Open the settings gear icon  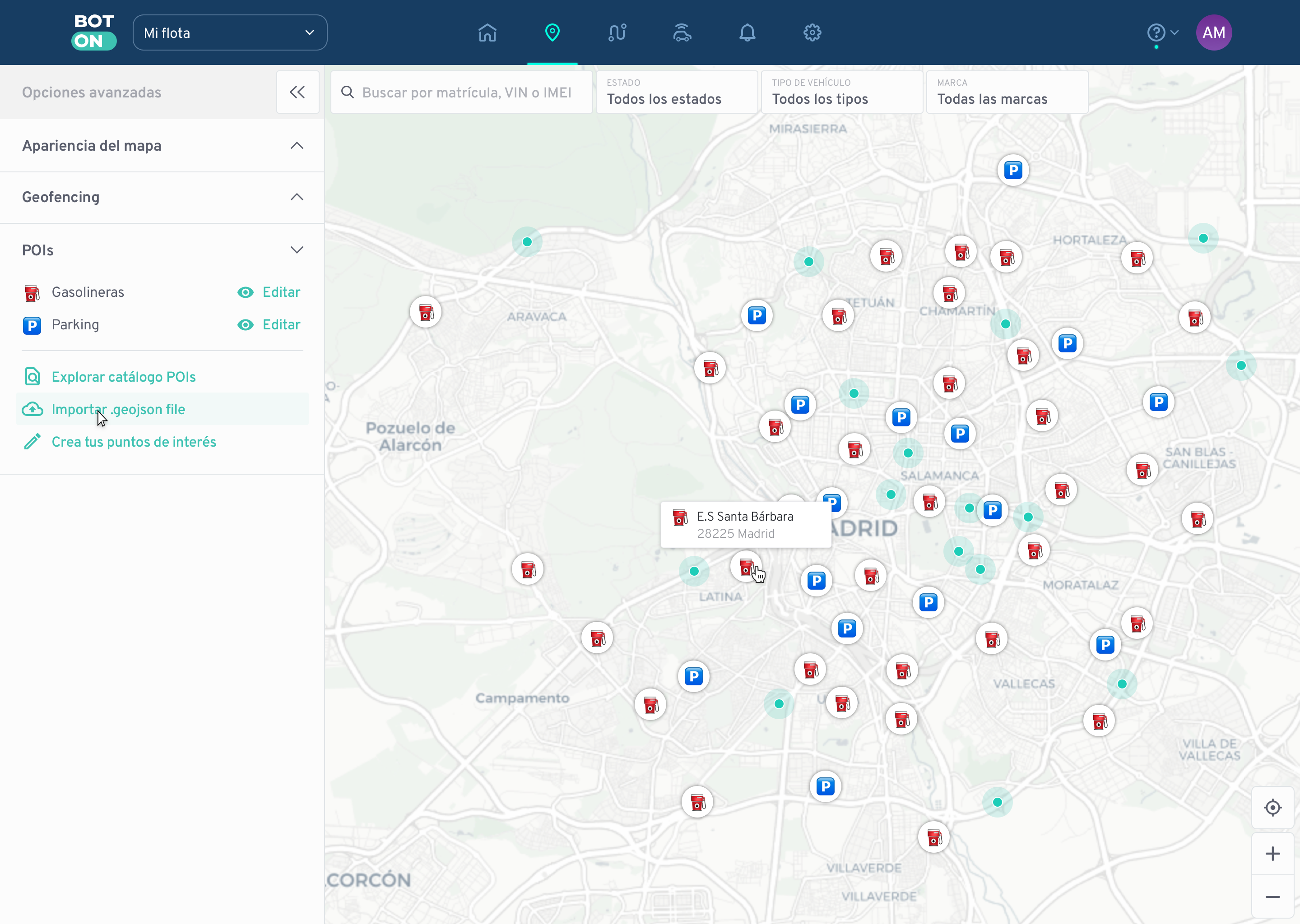click(x=812, y=32)
